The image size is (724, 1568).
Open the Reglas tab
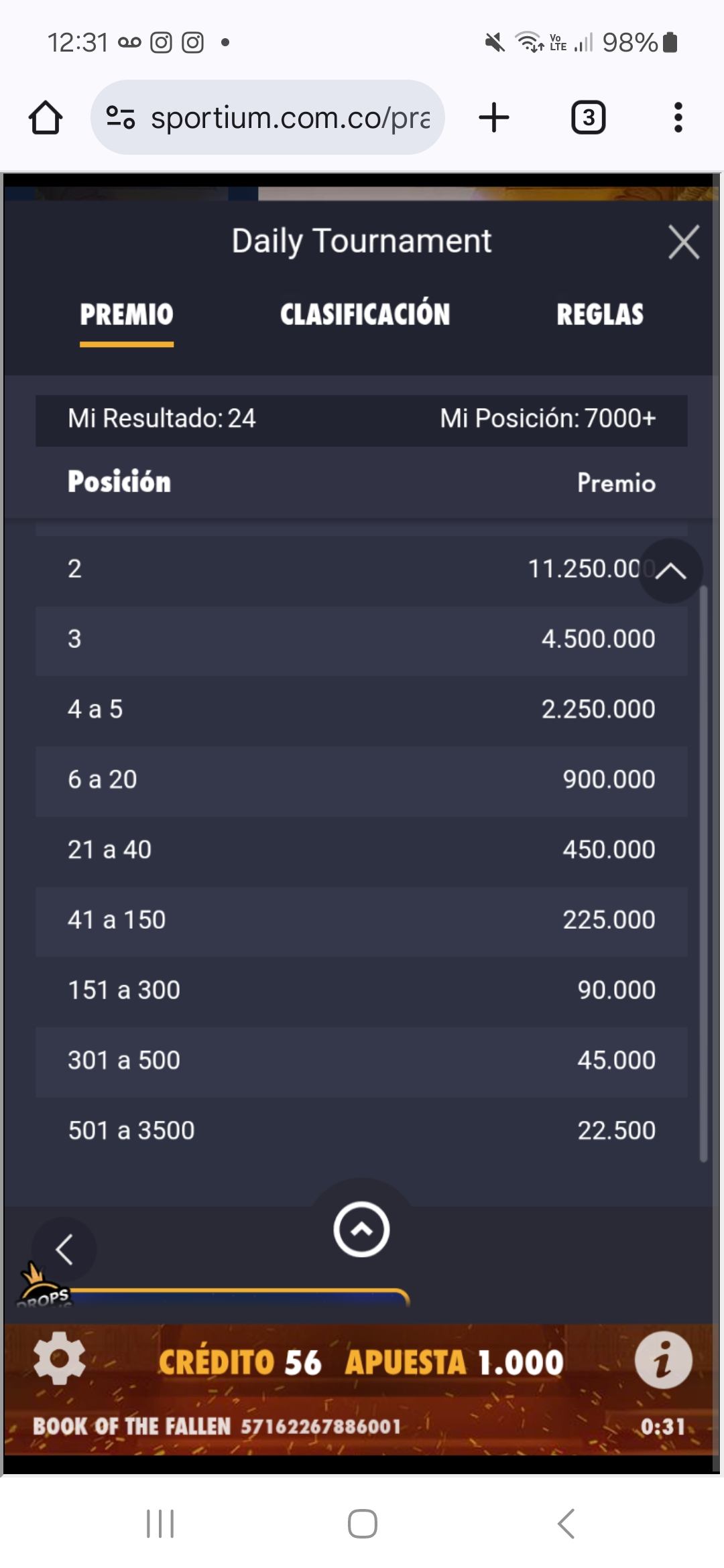point(599,314)
